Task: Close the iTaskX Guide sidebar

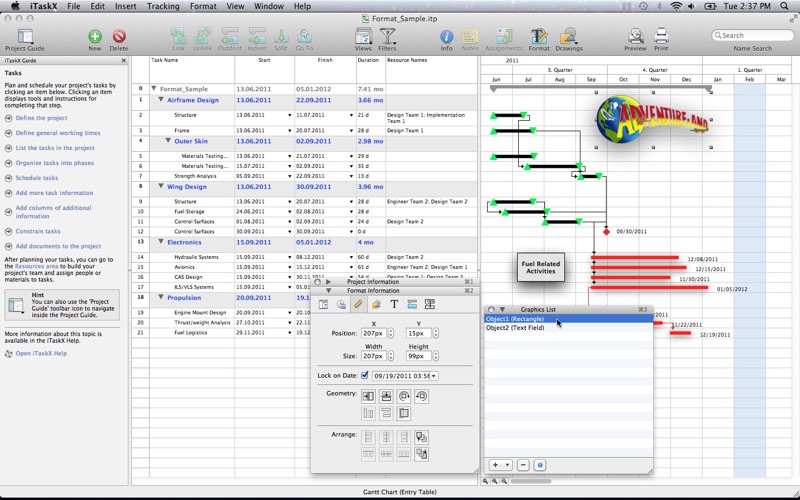Action: tap(123, 60)
